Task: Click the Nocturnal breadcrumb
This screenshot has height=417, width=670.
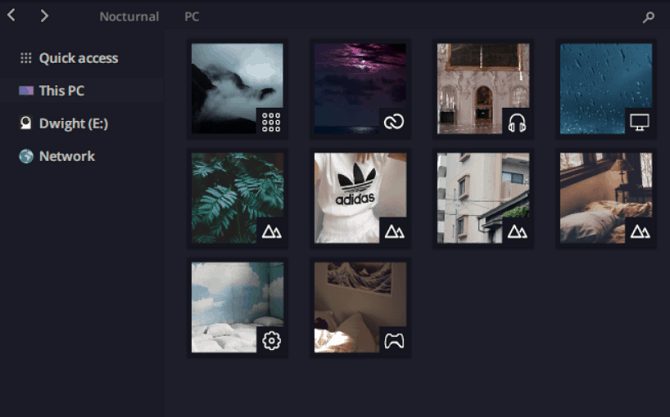Action: (129, 17)
